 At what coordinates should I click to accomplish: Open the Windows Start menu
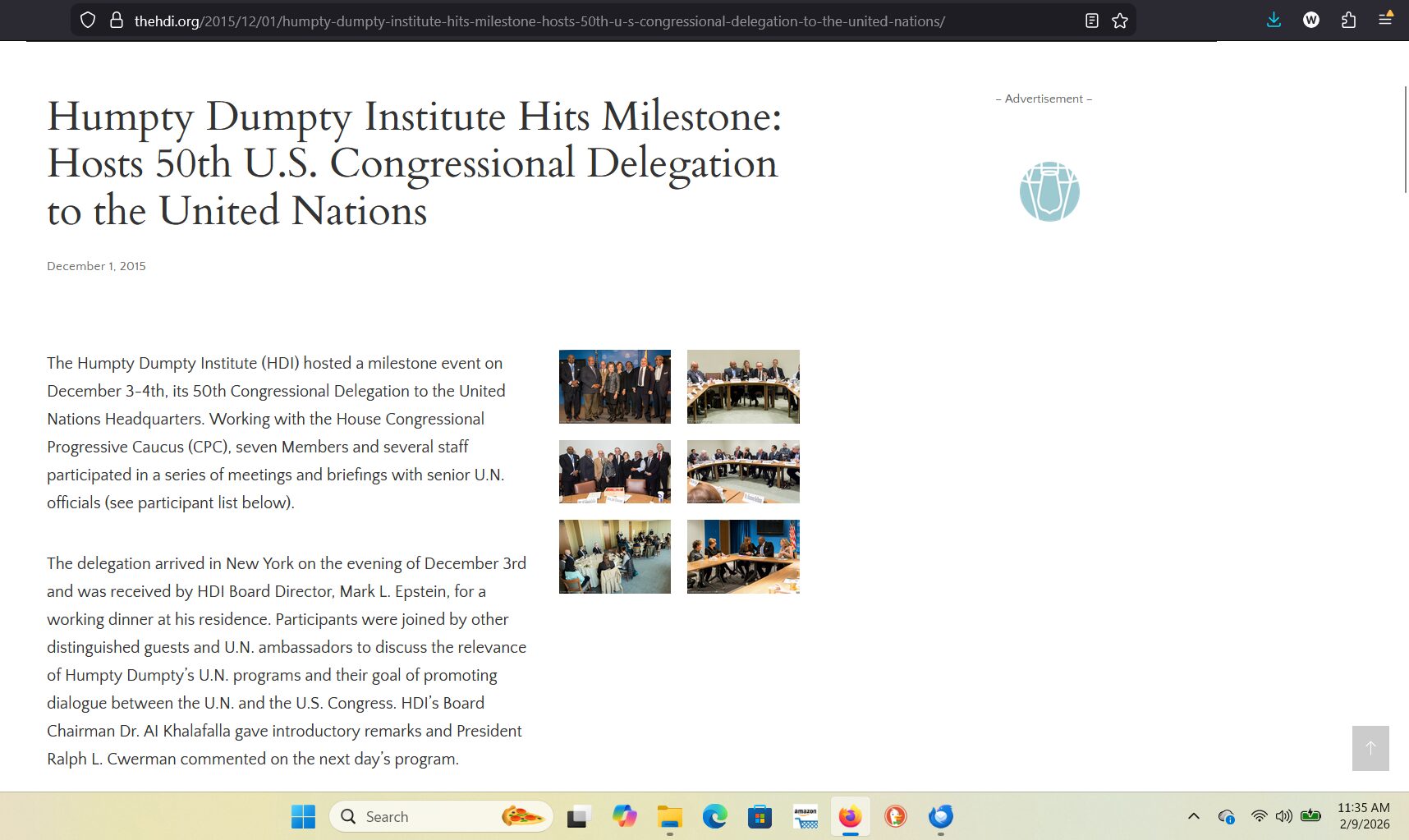pyautogui.click(x=303, y=816)
